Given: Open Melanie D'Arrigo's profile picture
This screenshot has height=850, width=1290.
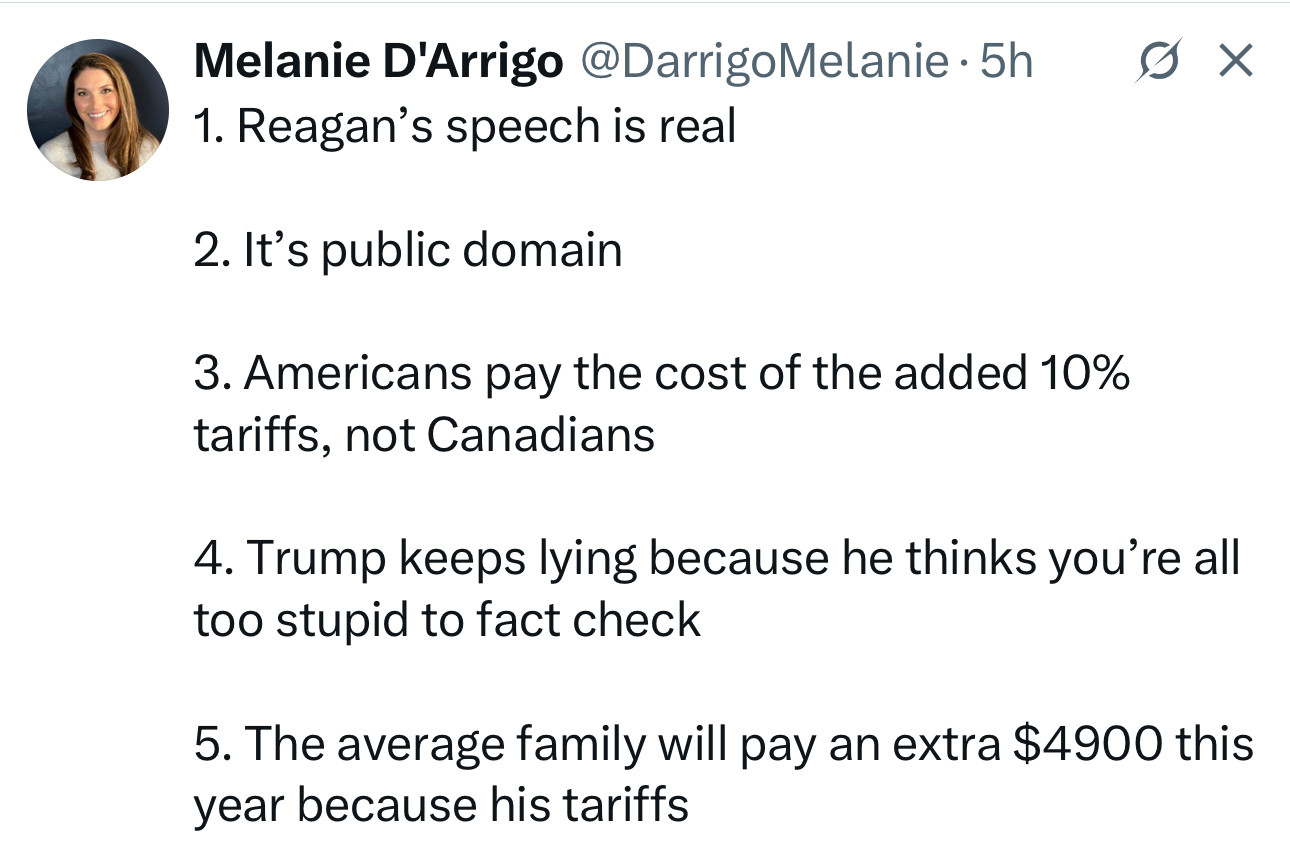Looking at the screenshot, I should [x=98, y=110].
